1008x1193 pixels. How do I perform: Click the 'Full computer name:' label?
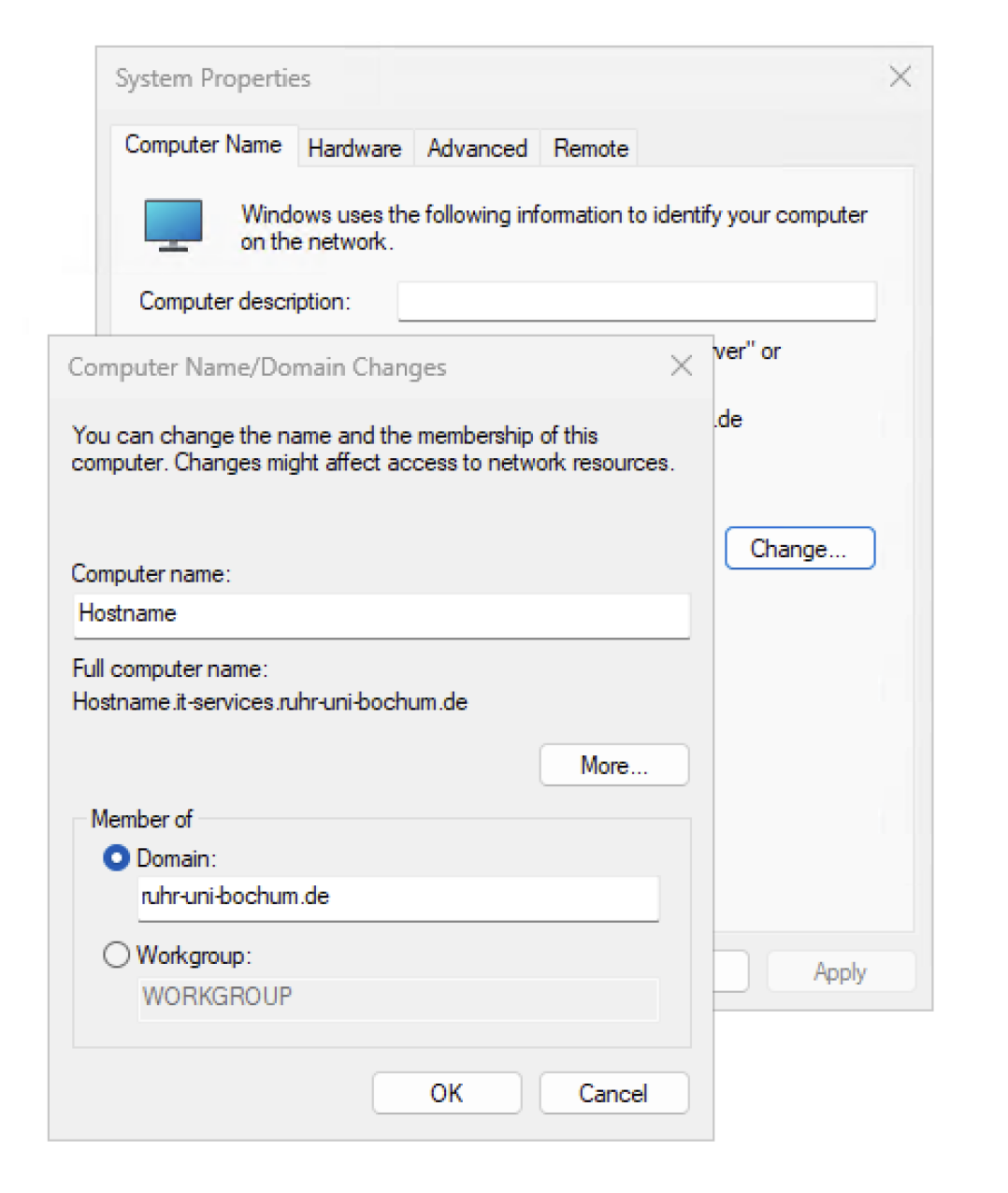pyautogui.click(x=170, y=668)
